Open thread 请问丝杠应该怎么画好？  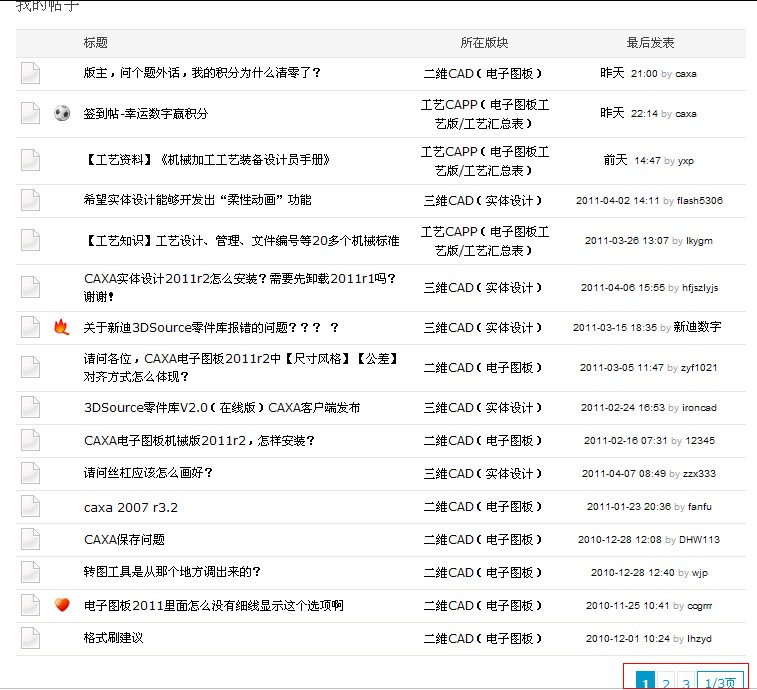point(148,473)
